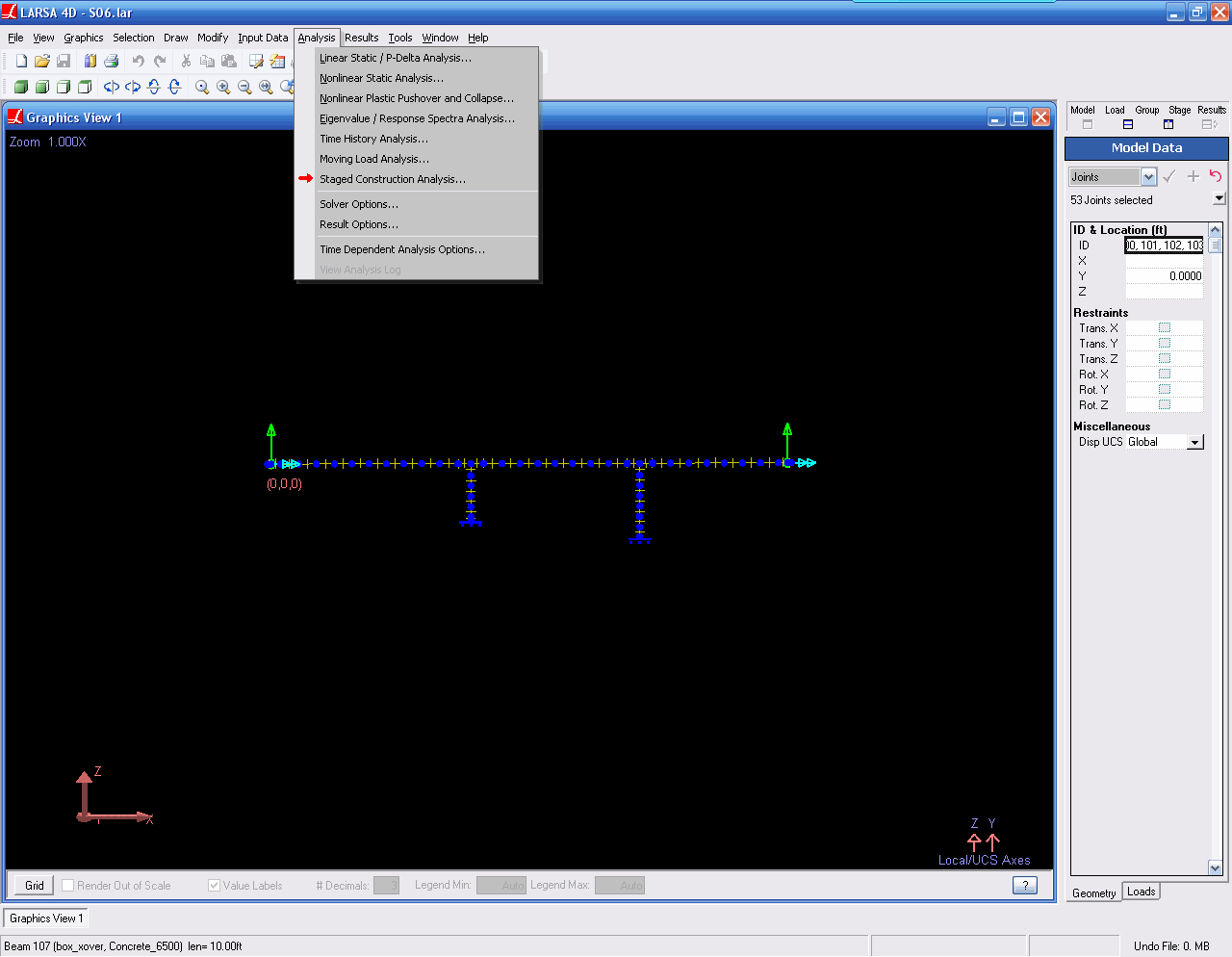1232x957 pixels.
Task: Toggle the Value Labels checkbox
Action: [214, 885]
